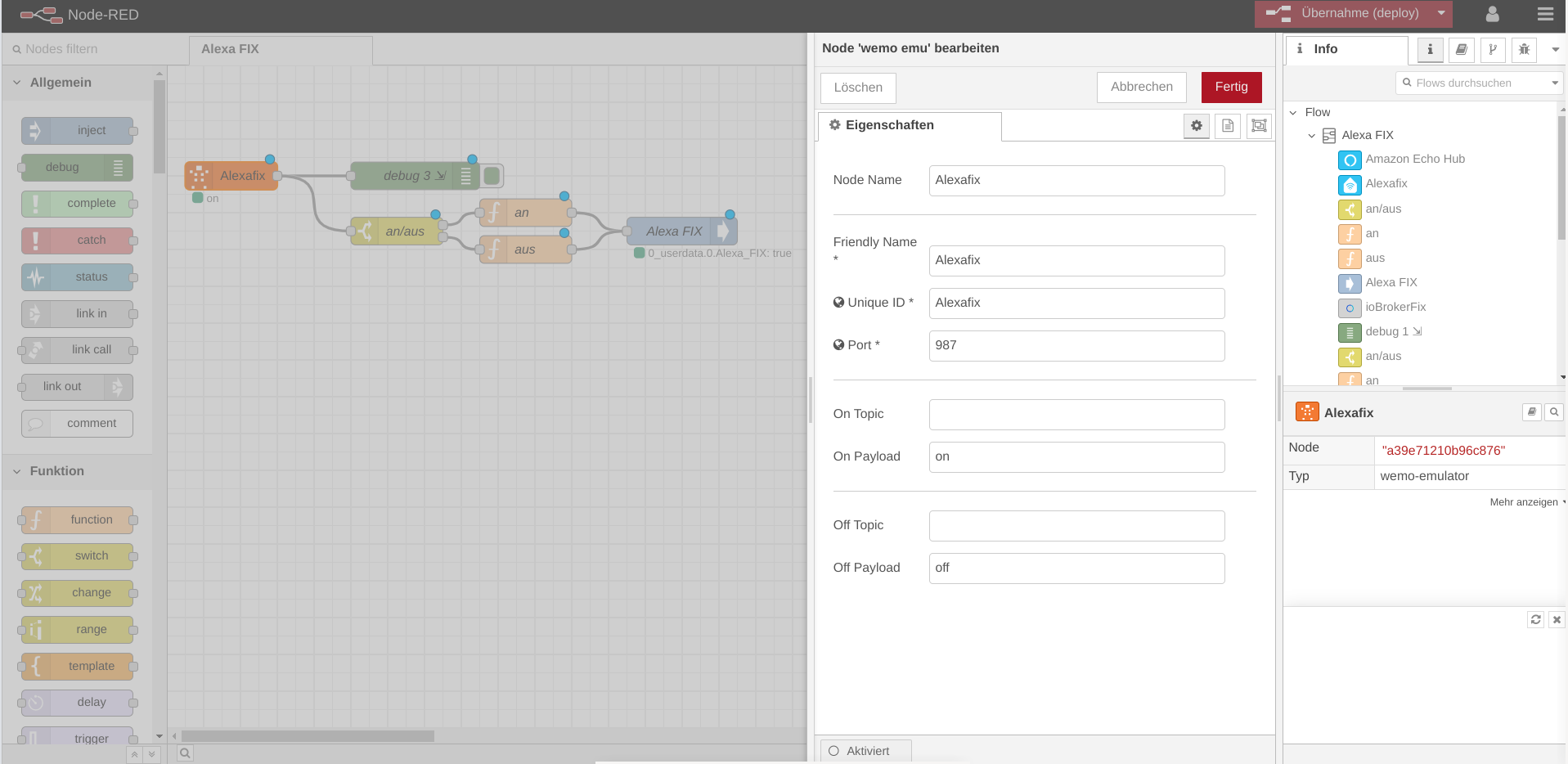
Task: Select the link out palette node
Action: pos(78,386)
